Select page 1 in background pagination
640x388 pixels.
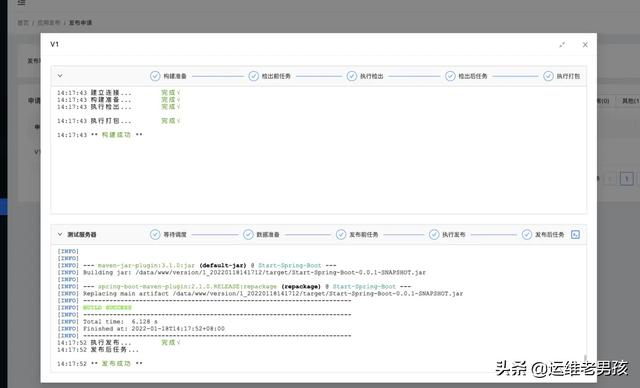coord(627,178)
